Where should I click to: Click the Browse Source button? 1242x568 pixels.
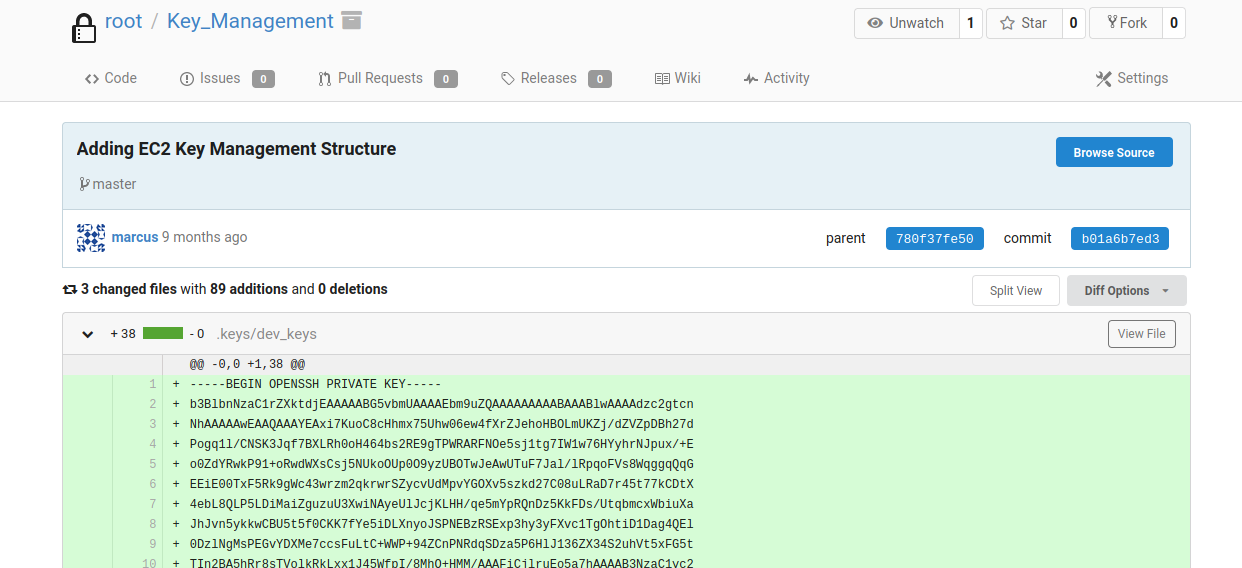coord(1113,153)
